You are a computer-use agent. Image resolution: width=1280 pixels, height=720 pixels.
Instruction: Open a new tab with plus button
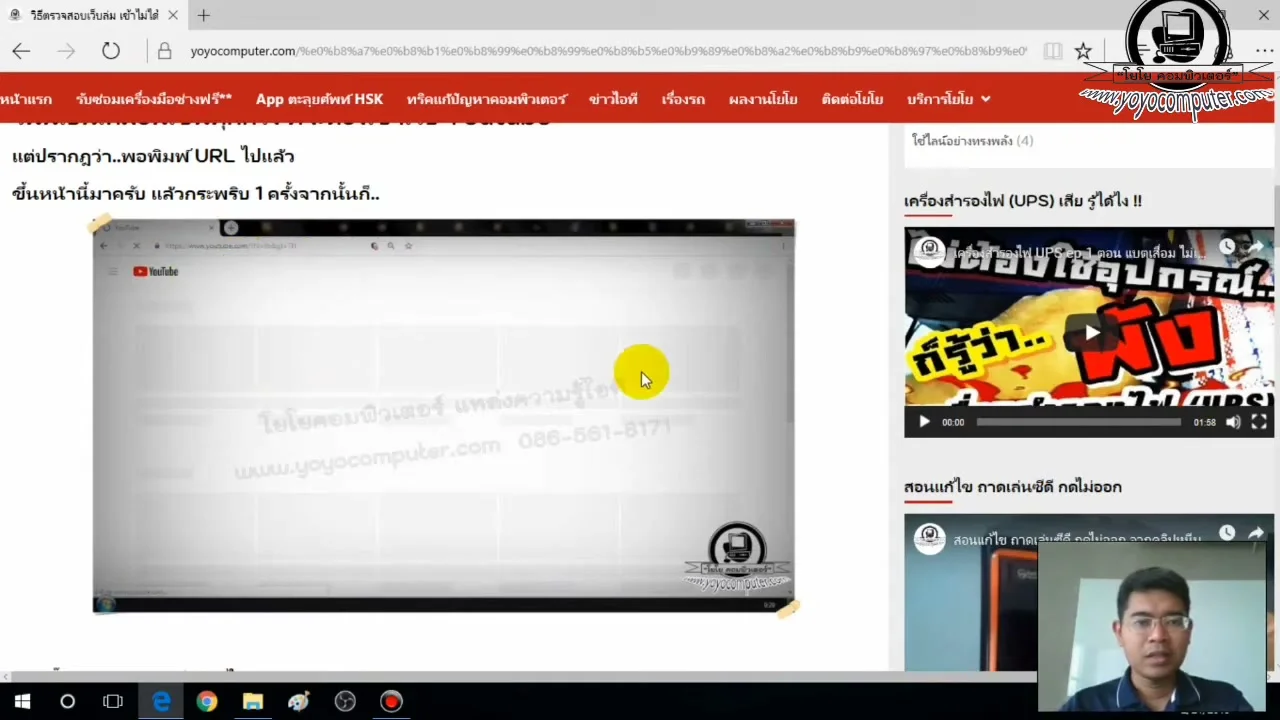[204, 15]
